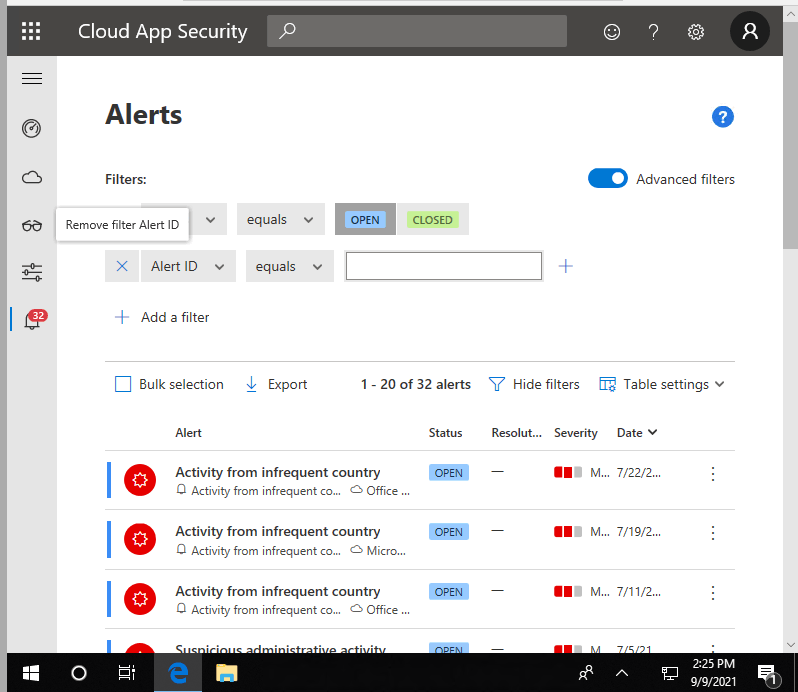Turn off the Advanced filters toggle
The image size is (798, 692).
click(608, 179)
